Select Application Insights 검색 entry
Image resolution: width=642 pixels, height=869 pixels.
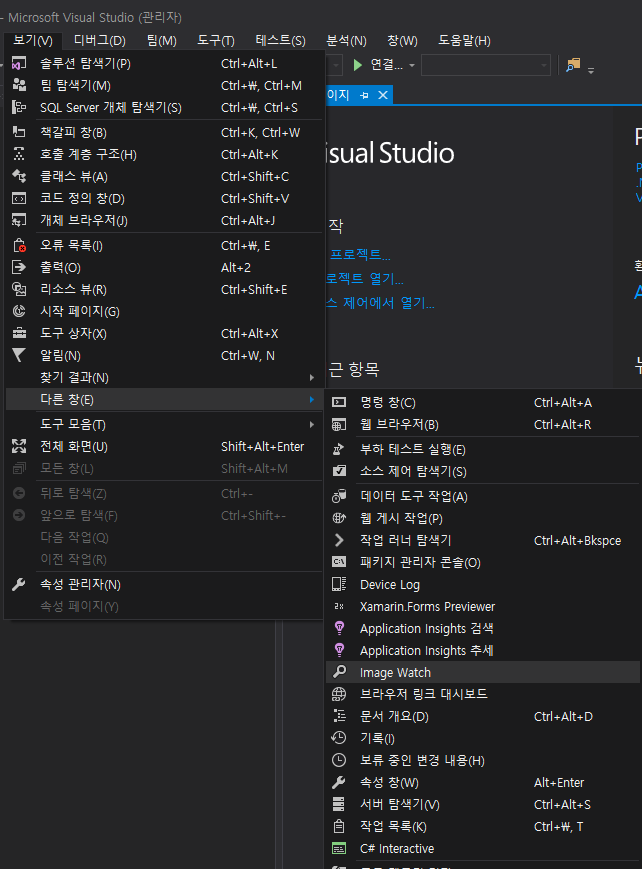click(482, 628)
